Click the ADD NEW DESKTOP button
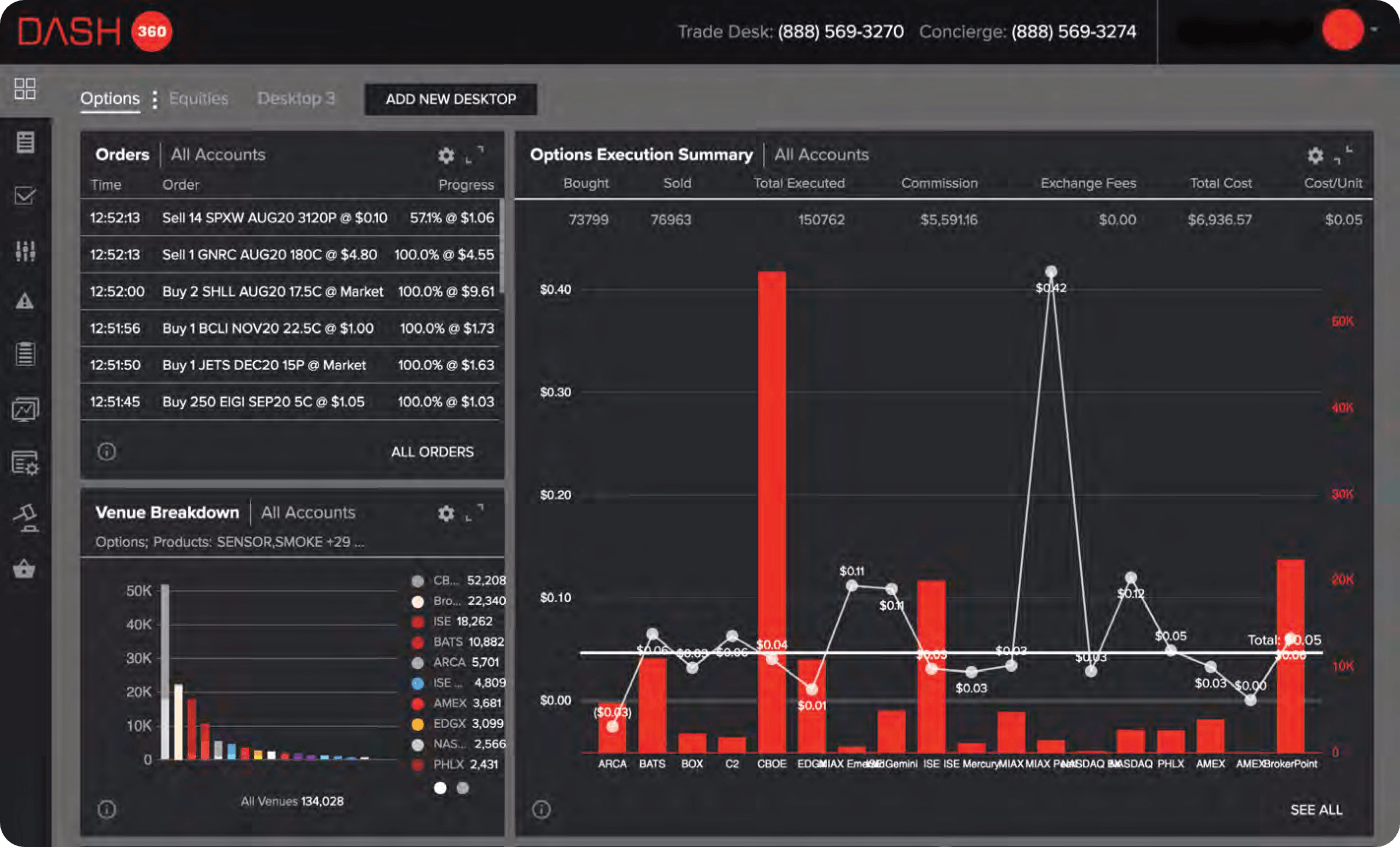 pyautogui.click(x=450, y=99)
